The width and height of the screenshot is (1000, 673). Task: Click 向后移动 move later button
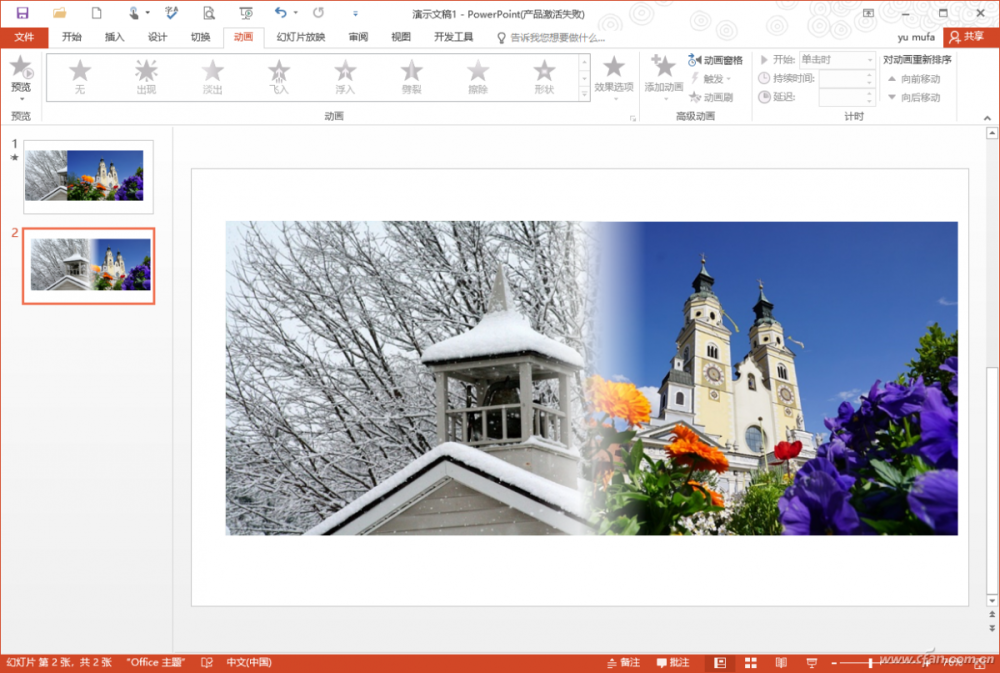pos(914,97)
